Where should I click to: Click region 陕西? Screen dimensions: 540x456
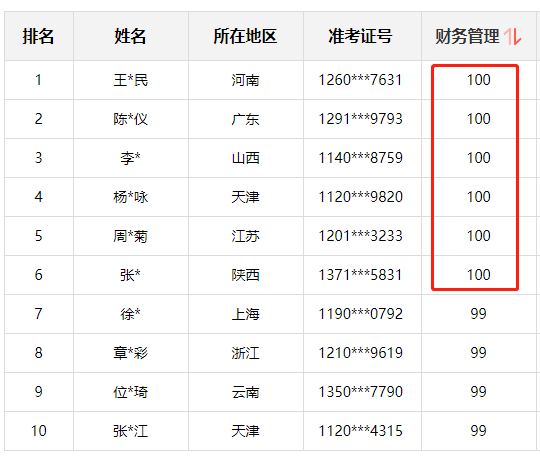coord(246,275)
